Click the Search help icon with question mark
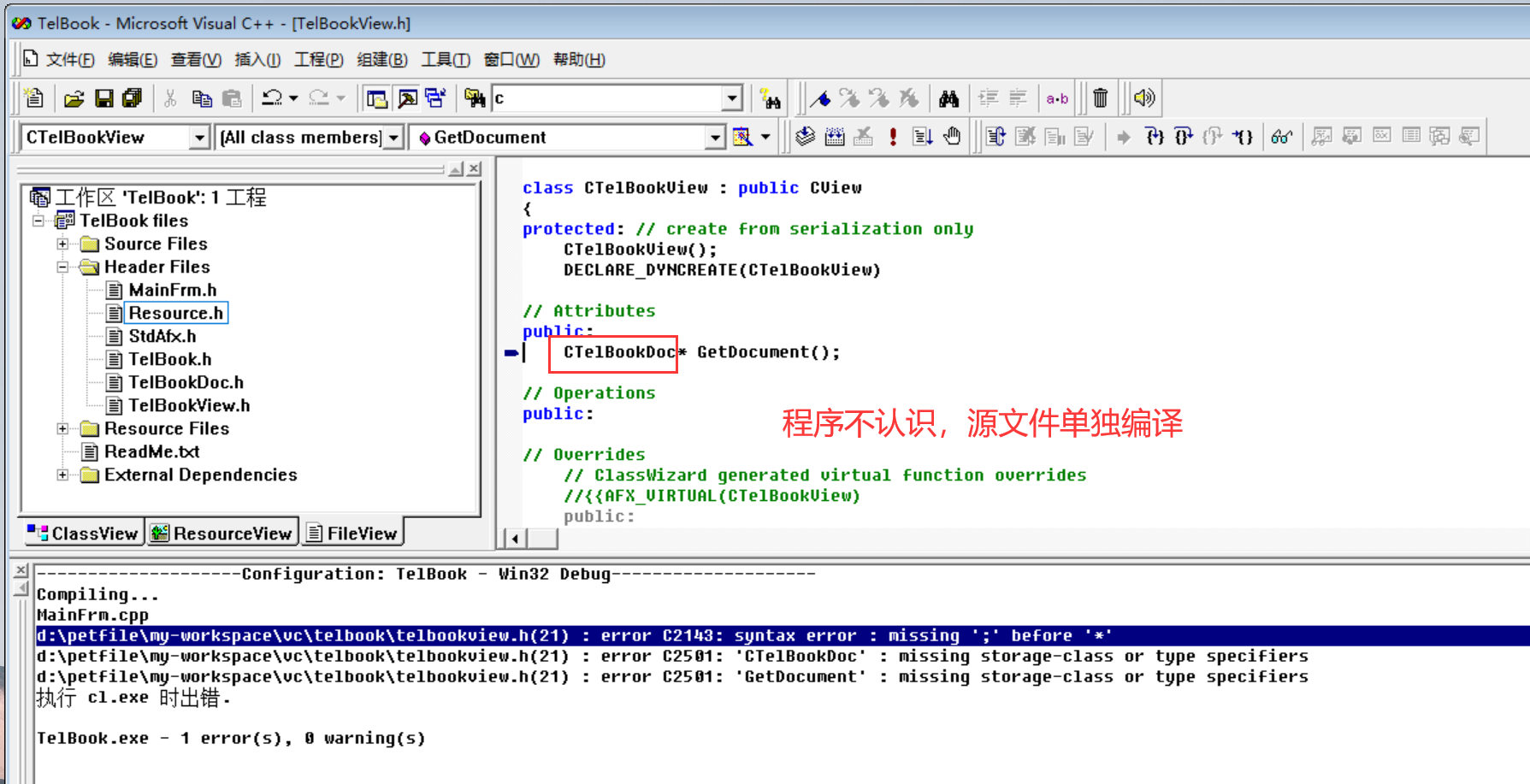 pos(770,98)
